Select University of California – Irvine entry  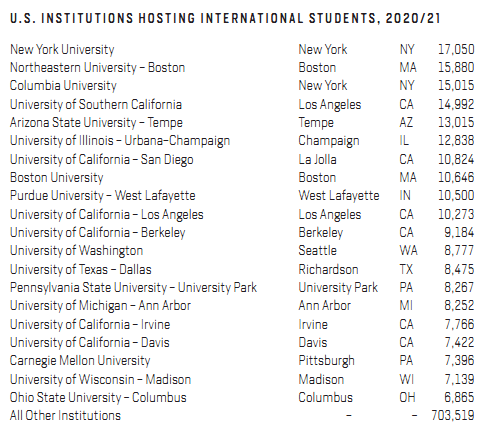[90, 325]
